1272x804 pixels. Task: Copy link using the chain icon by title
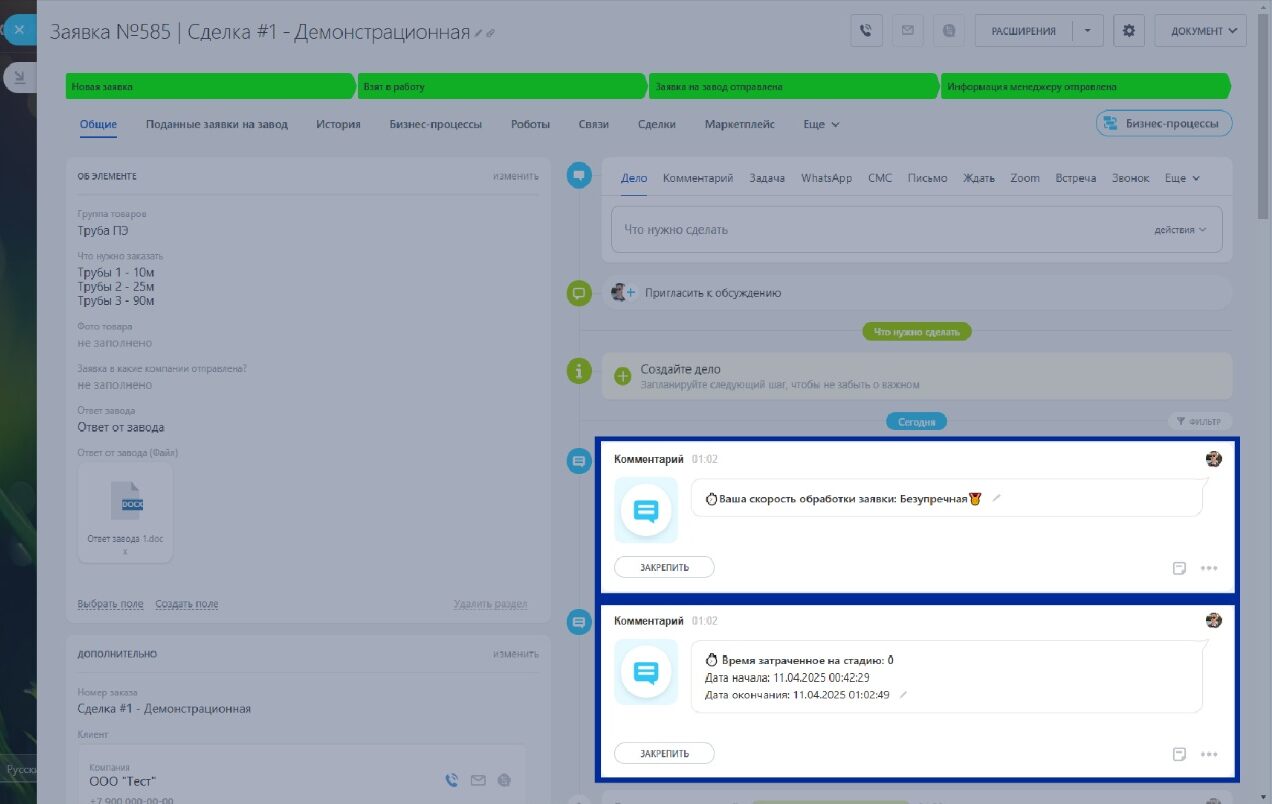(x=491, y=34)
